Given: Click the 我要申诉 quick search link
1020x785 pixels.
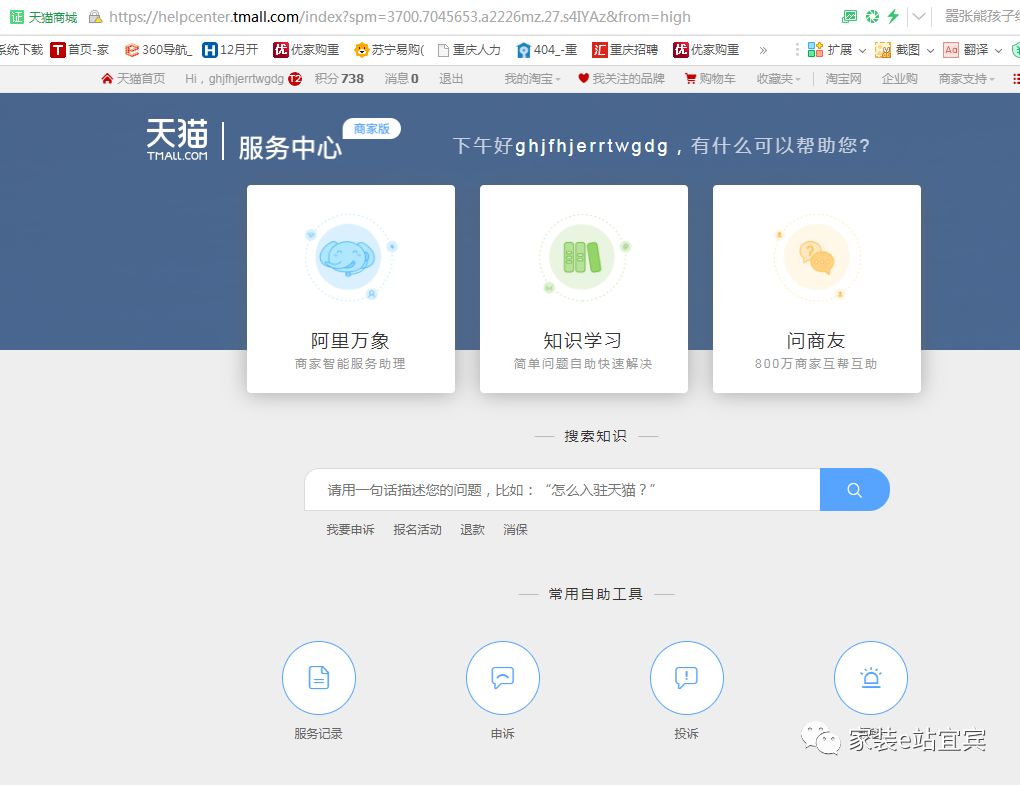Looking at the screenshot, I should tap(351, 529).
